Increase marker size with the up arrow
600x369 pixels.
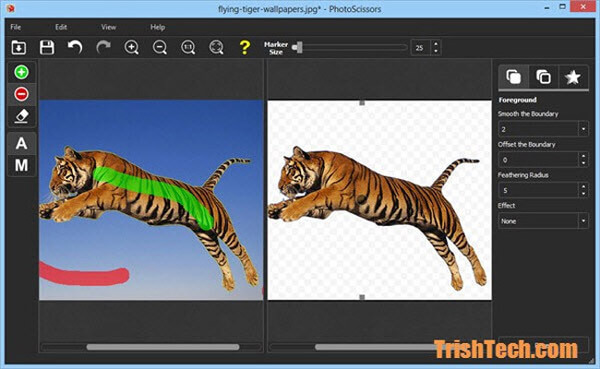click(x=436, y=44)
